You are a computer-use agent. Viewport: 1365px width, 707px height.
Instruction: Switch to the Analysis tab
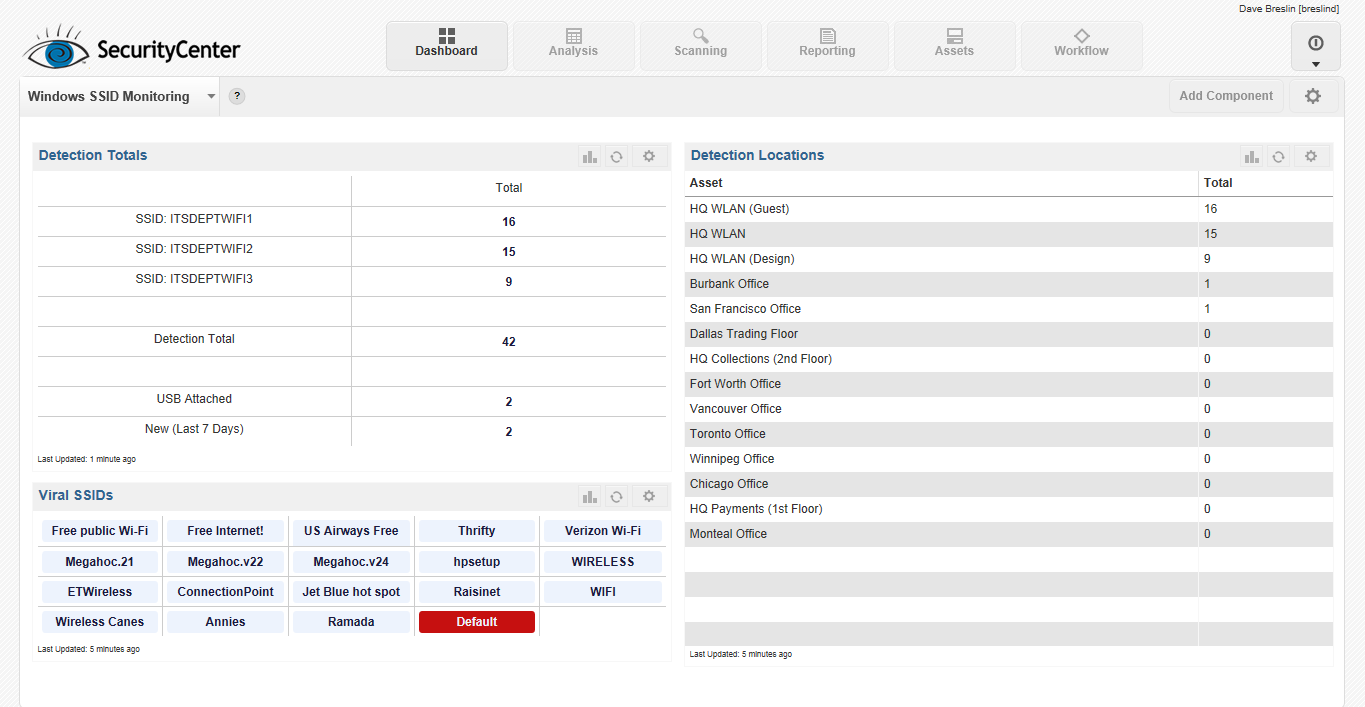coord(573,46)
